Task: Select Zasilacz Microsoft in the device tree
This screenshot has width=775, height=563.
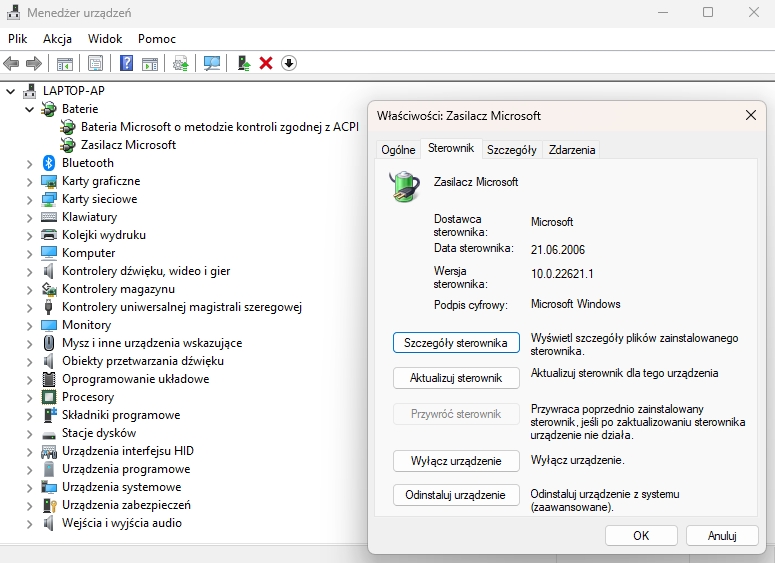Action: tap(129, 145)
